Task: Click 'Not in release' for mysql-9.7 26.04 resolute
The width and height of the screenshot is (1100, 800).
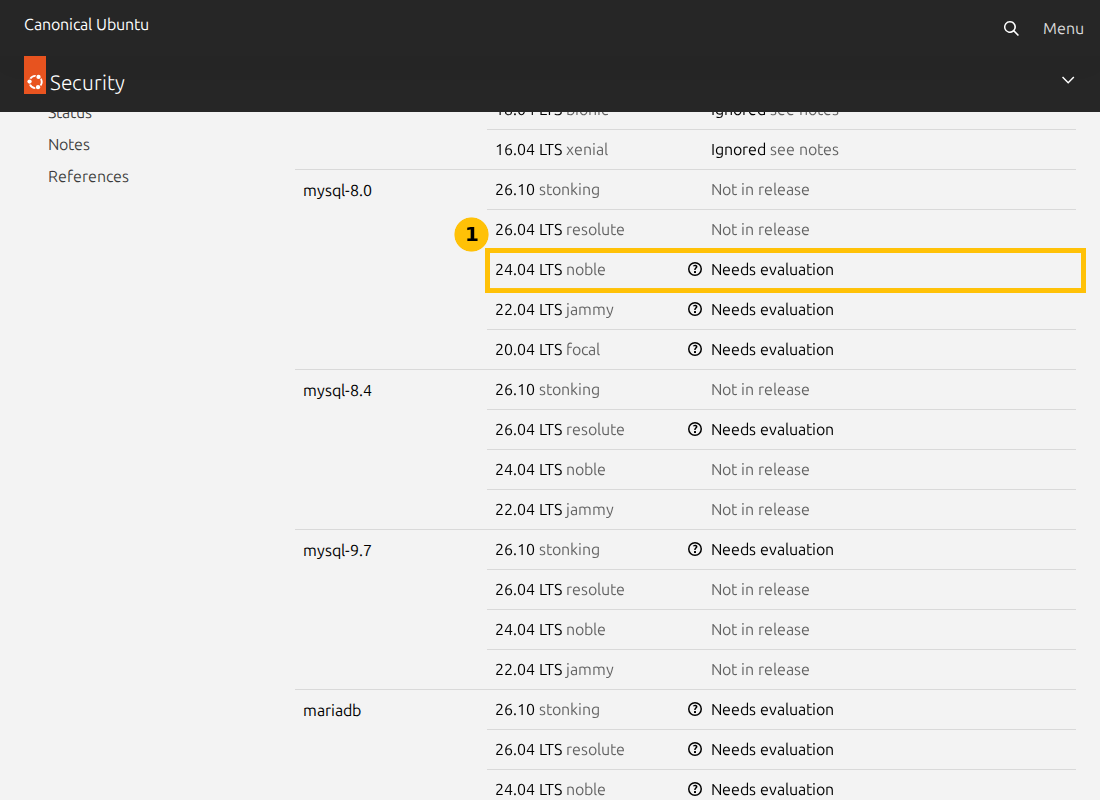Action: (760, 589)
